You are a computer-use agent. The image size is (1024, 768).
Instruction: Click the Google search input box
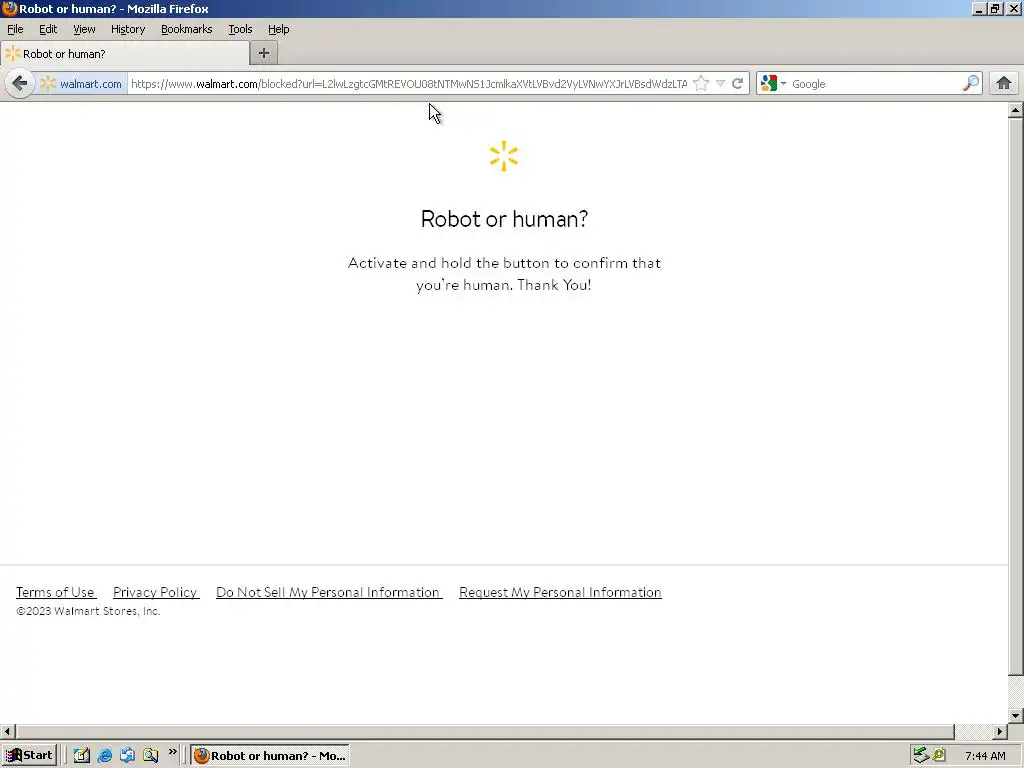coord(875,84)
